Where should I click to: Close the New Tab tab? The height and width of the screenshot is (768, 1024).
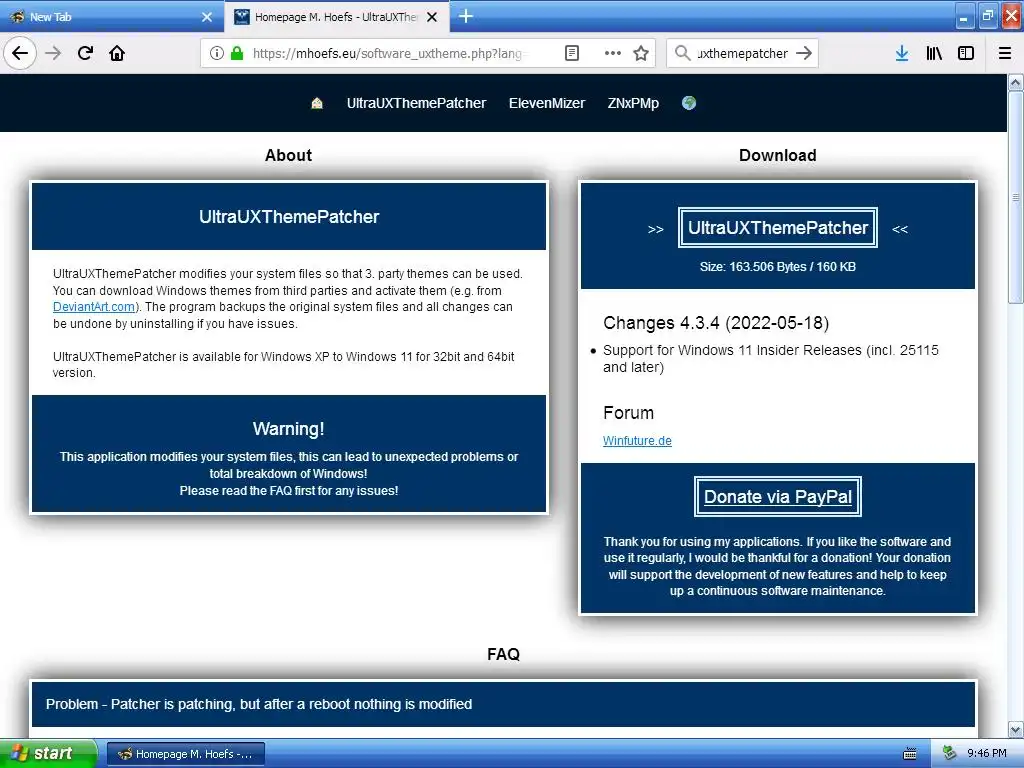point(207,17)
